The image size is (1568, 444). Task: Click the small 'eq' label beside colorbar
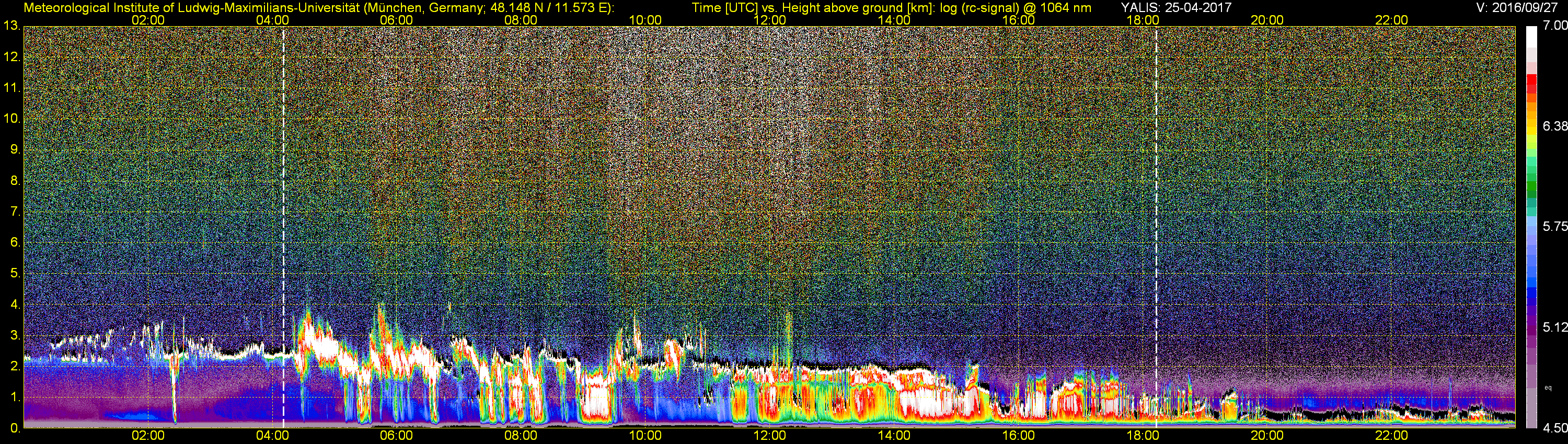pyautogui.click(x=1548, y=388)
